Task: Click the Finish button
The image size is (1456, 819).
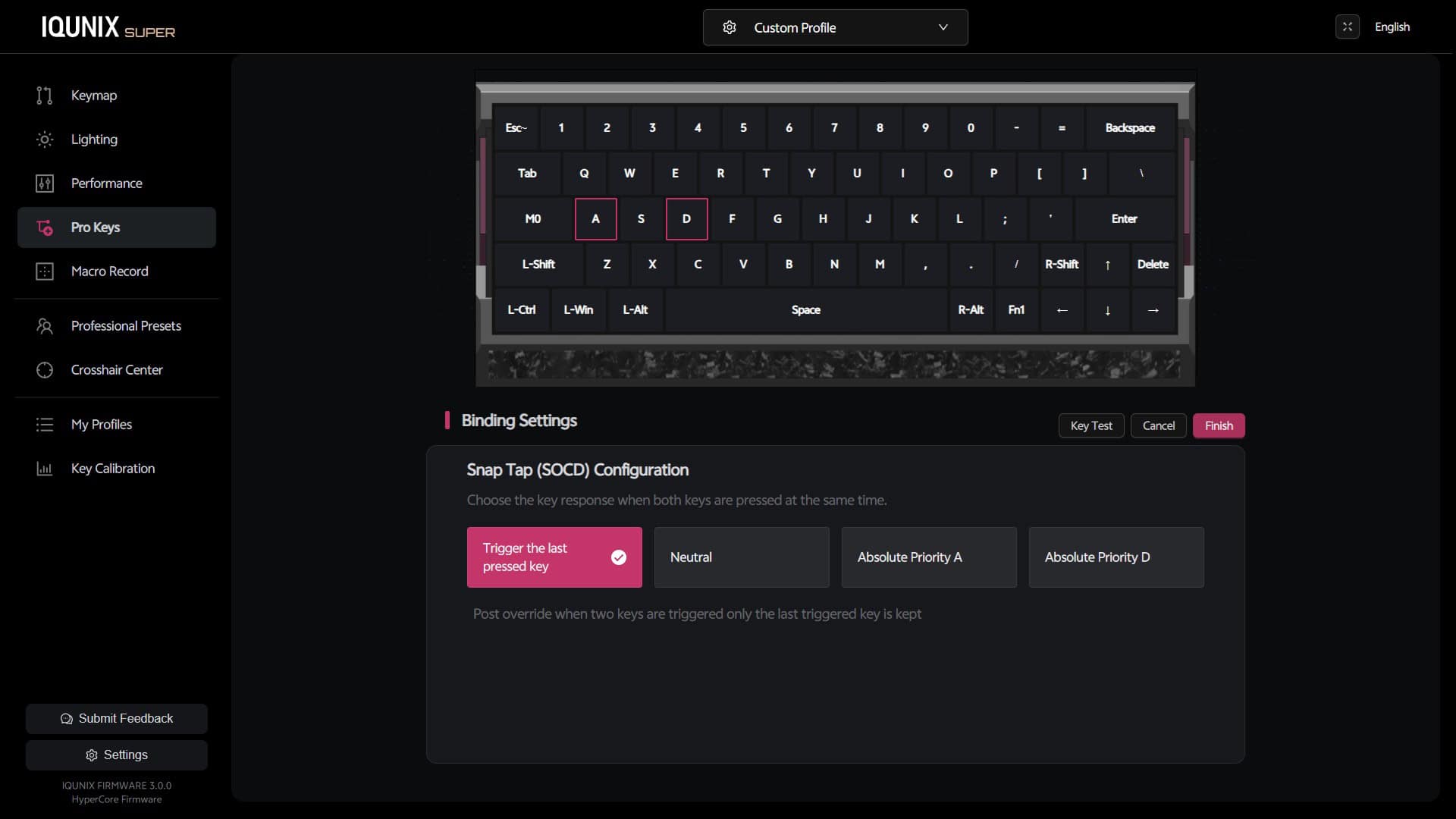Action: coord(1219,425)
